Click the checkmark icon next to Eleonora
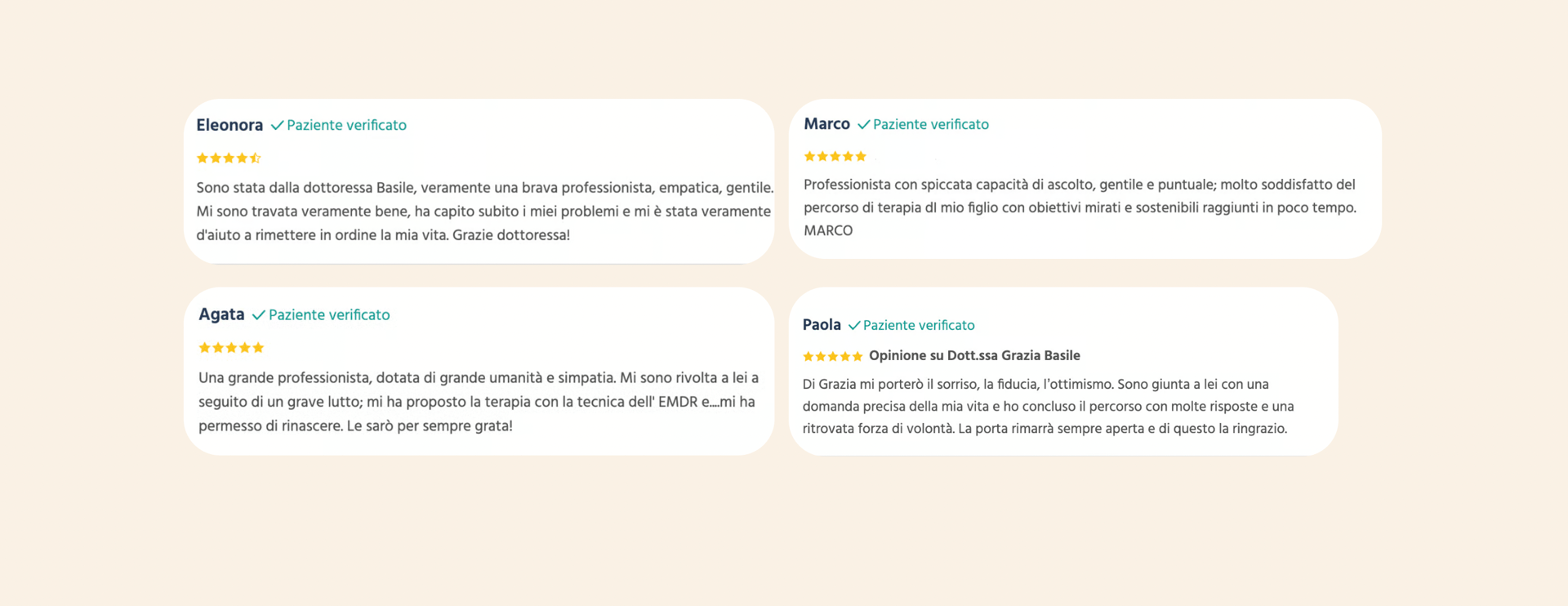The image size is (1568, 606). [277, 126]
